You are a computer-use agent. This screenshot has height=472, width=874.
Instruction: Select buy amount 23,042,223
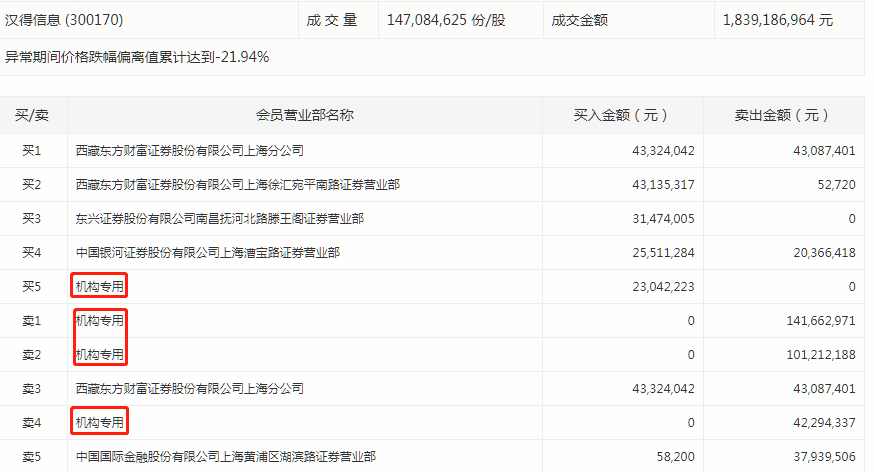663,286
